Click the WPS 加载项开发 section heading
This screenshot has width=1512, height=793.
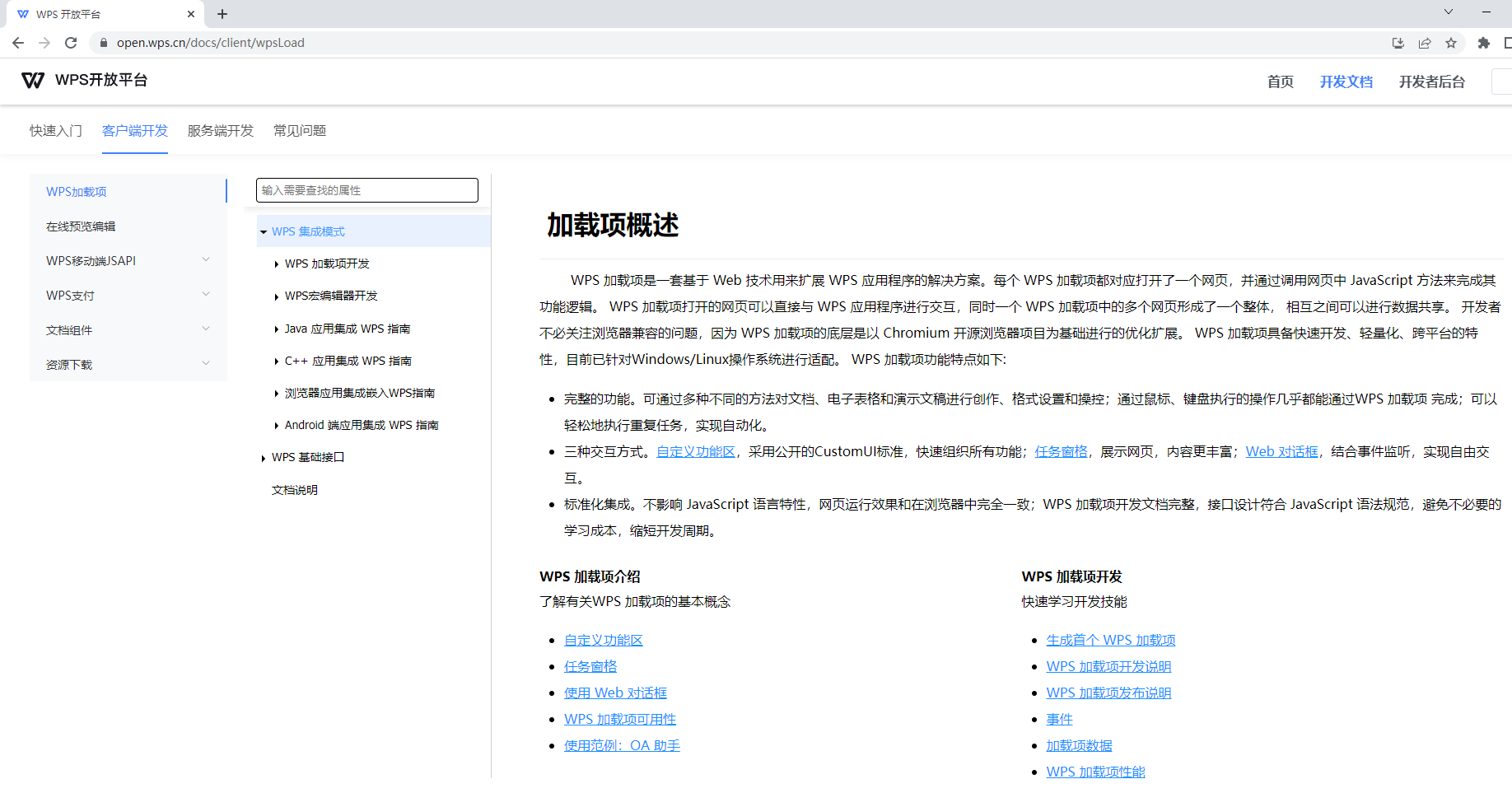click(x=1072, y=577)
